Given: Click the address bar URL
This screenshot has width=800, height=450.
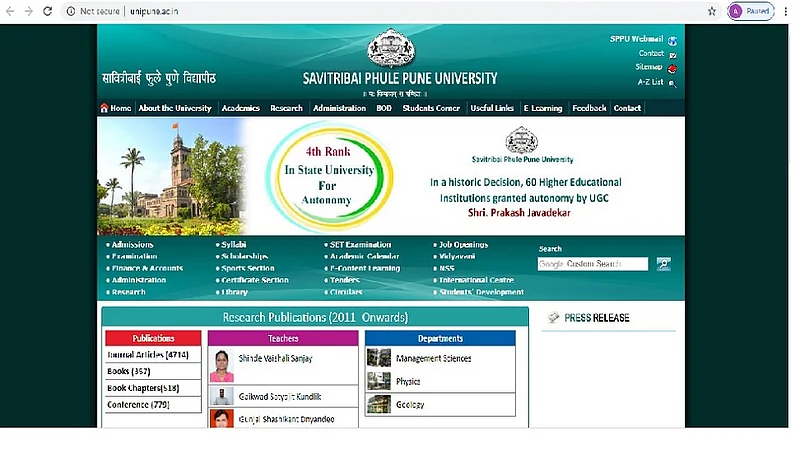Looking at the screenshot, I should [x=154, y=11].
